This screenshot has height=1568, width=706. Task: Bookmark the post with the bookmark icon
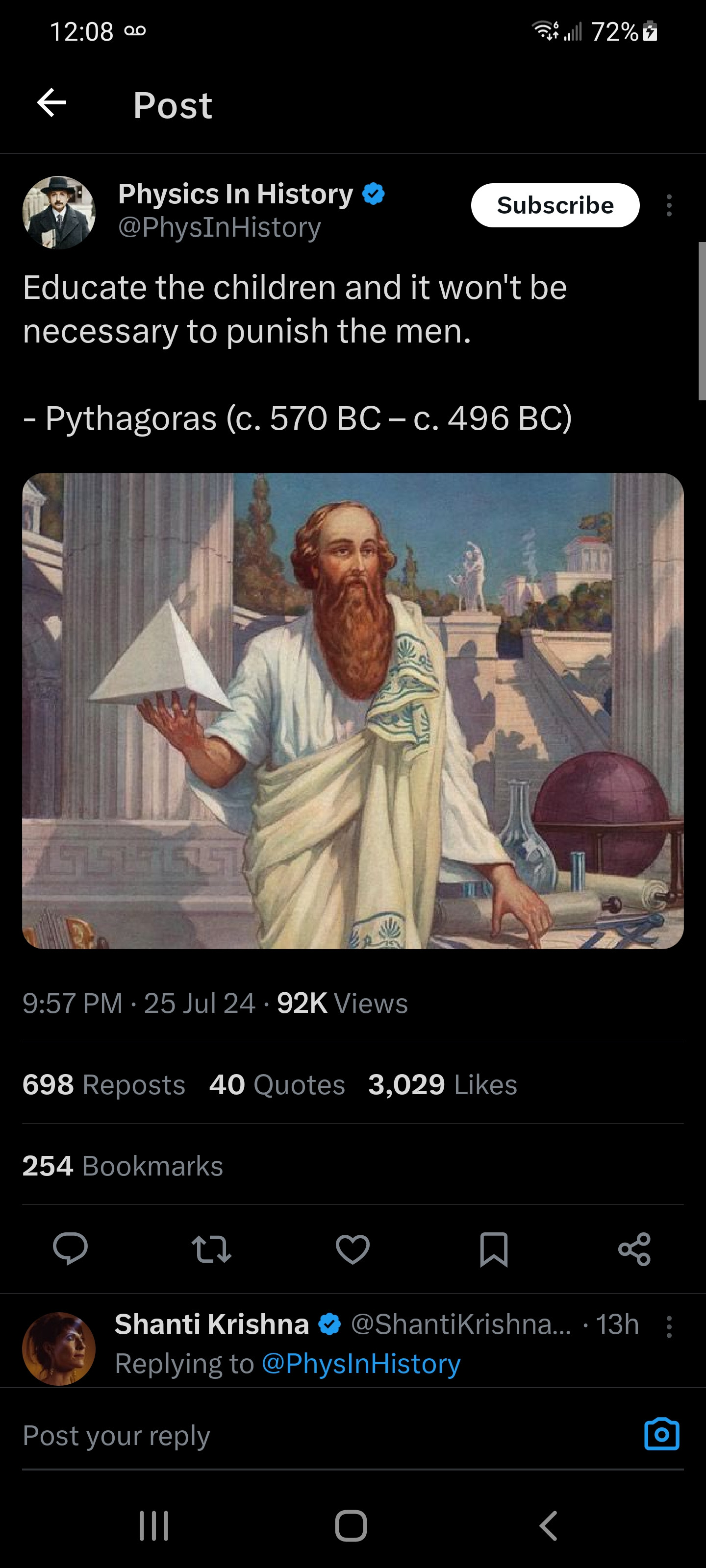pyautogui.click(x=493, y=1249)
